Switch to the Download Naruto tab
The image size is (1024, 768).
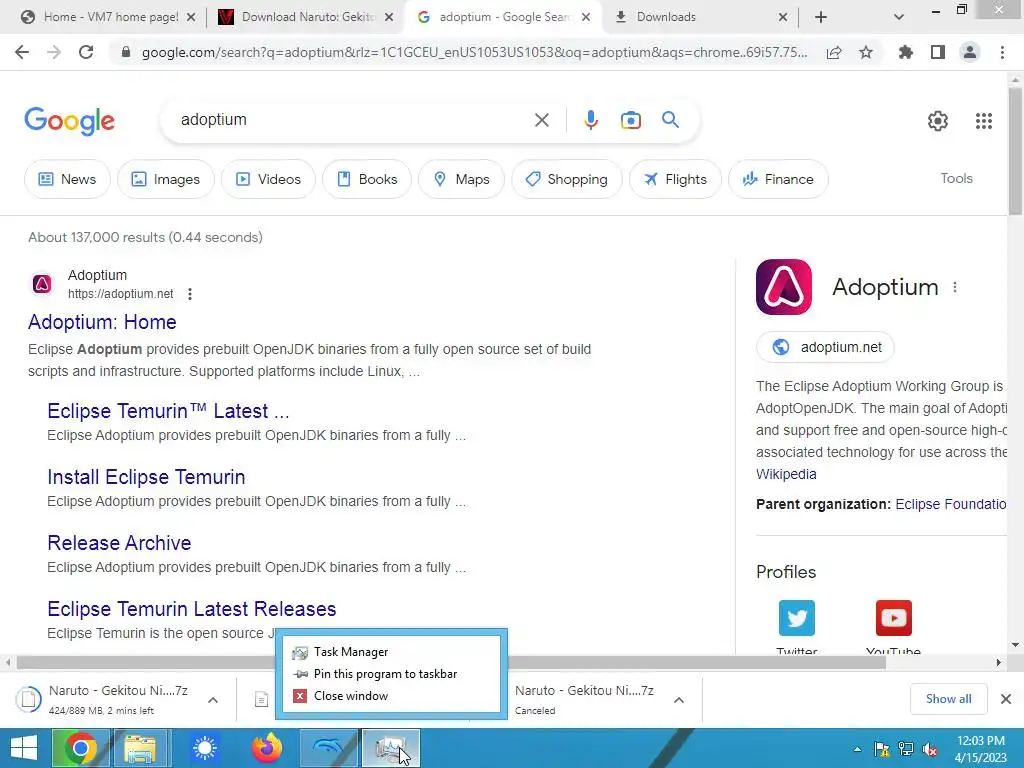coord(307,17)
